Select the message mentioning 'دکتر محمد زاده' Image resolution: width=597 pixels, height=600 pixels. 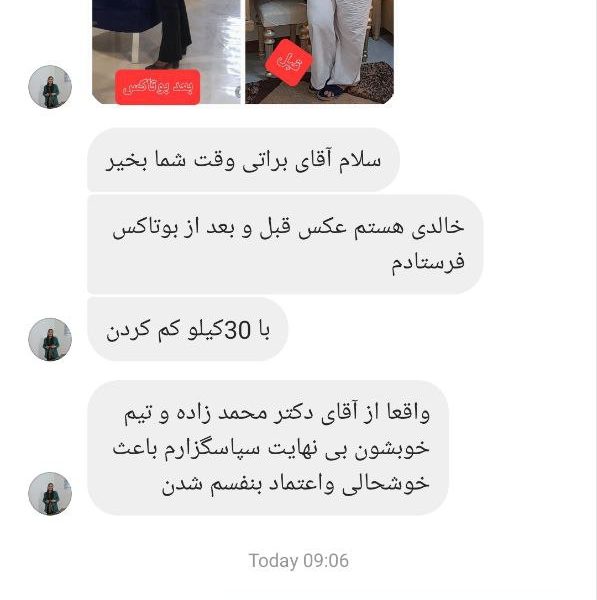click(268, 448)
